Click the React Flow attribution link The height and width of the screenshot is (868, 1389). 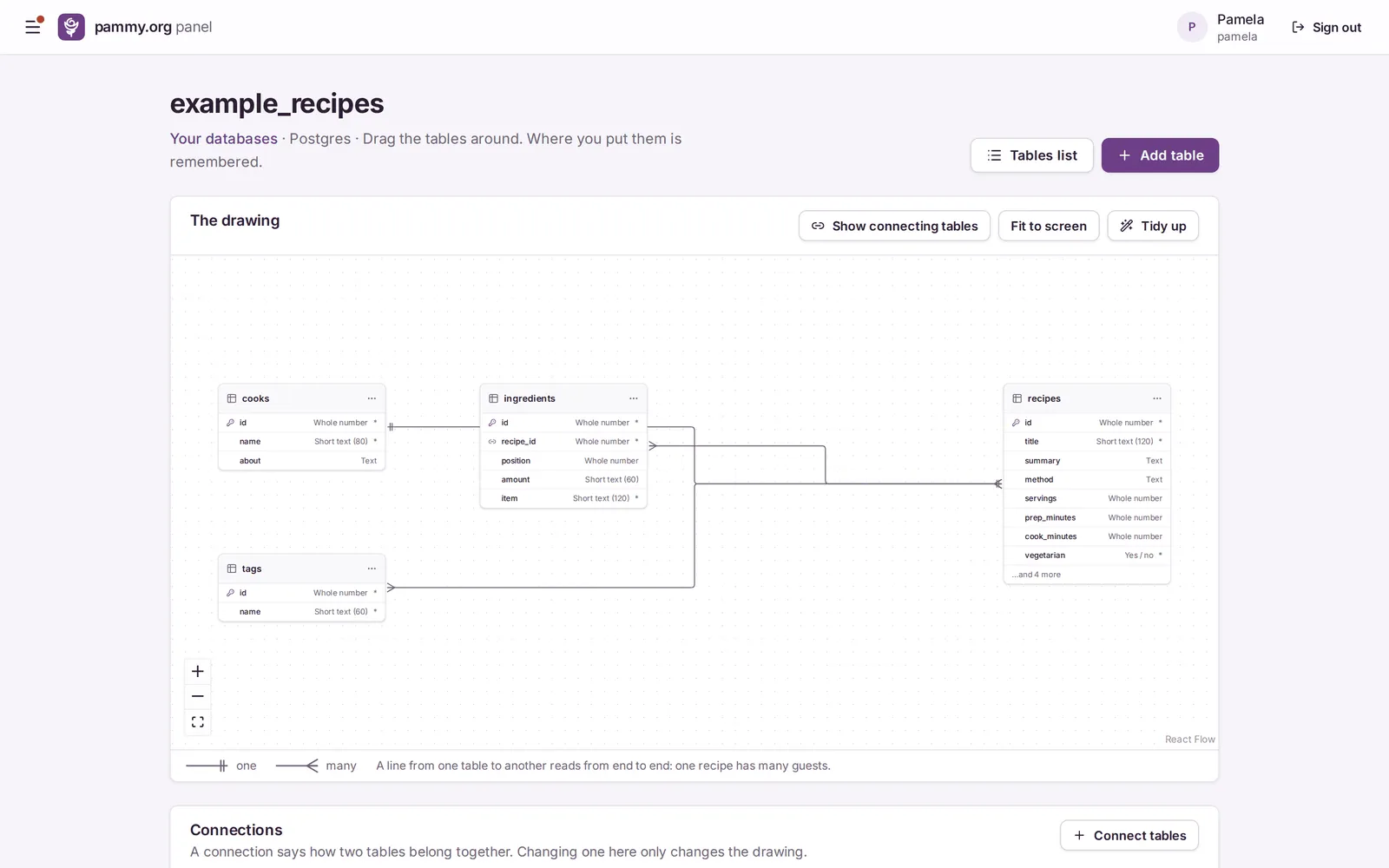click(x=1190, y=740)
